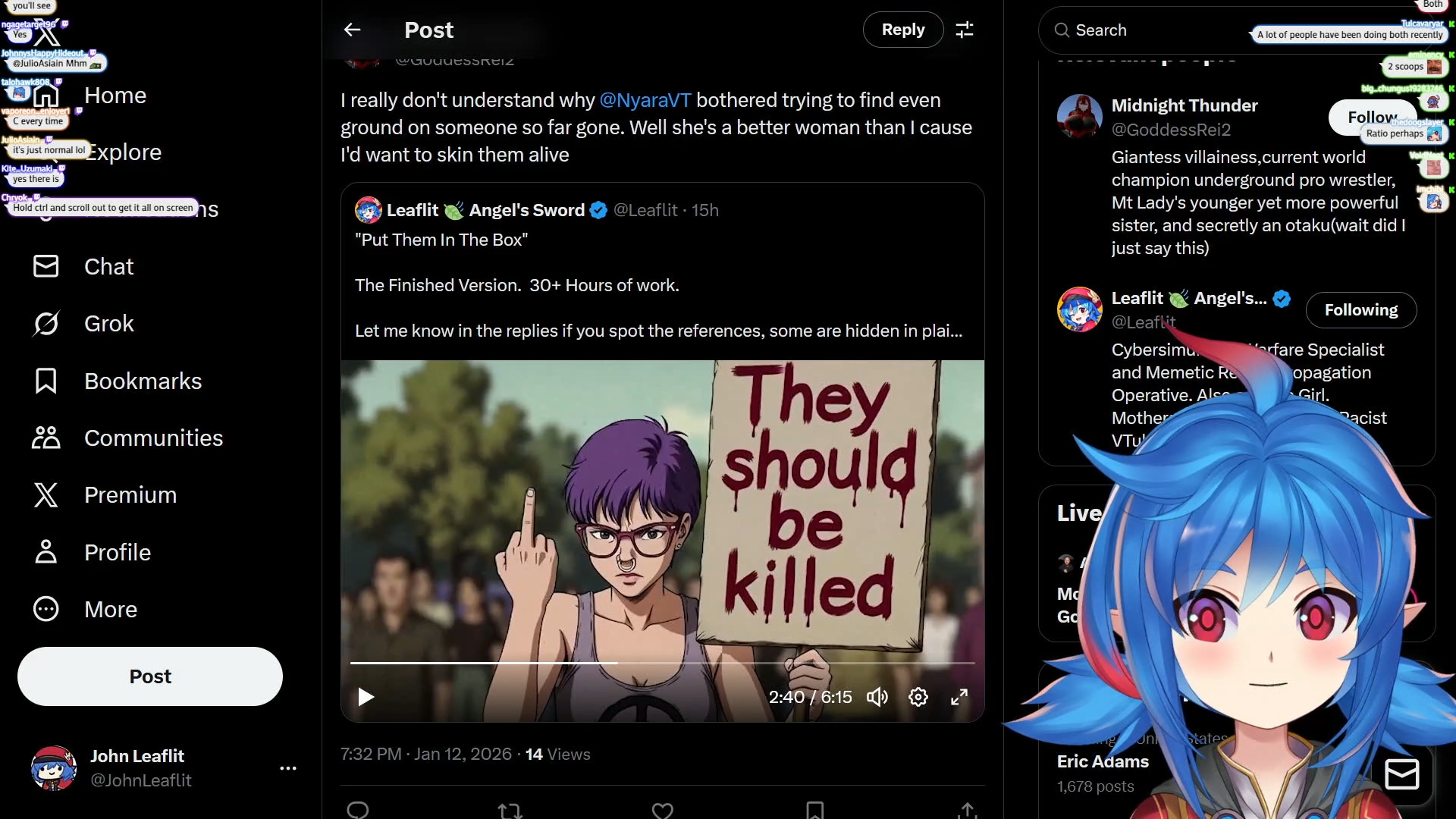1456x819 pixels.
Task: Play the embedded video
Action: 366,697
